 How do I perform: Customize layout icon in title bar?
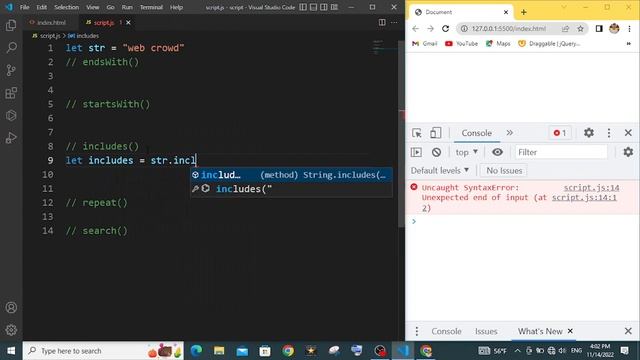pos(334,7)
